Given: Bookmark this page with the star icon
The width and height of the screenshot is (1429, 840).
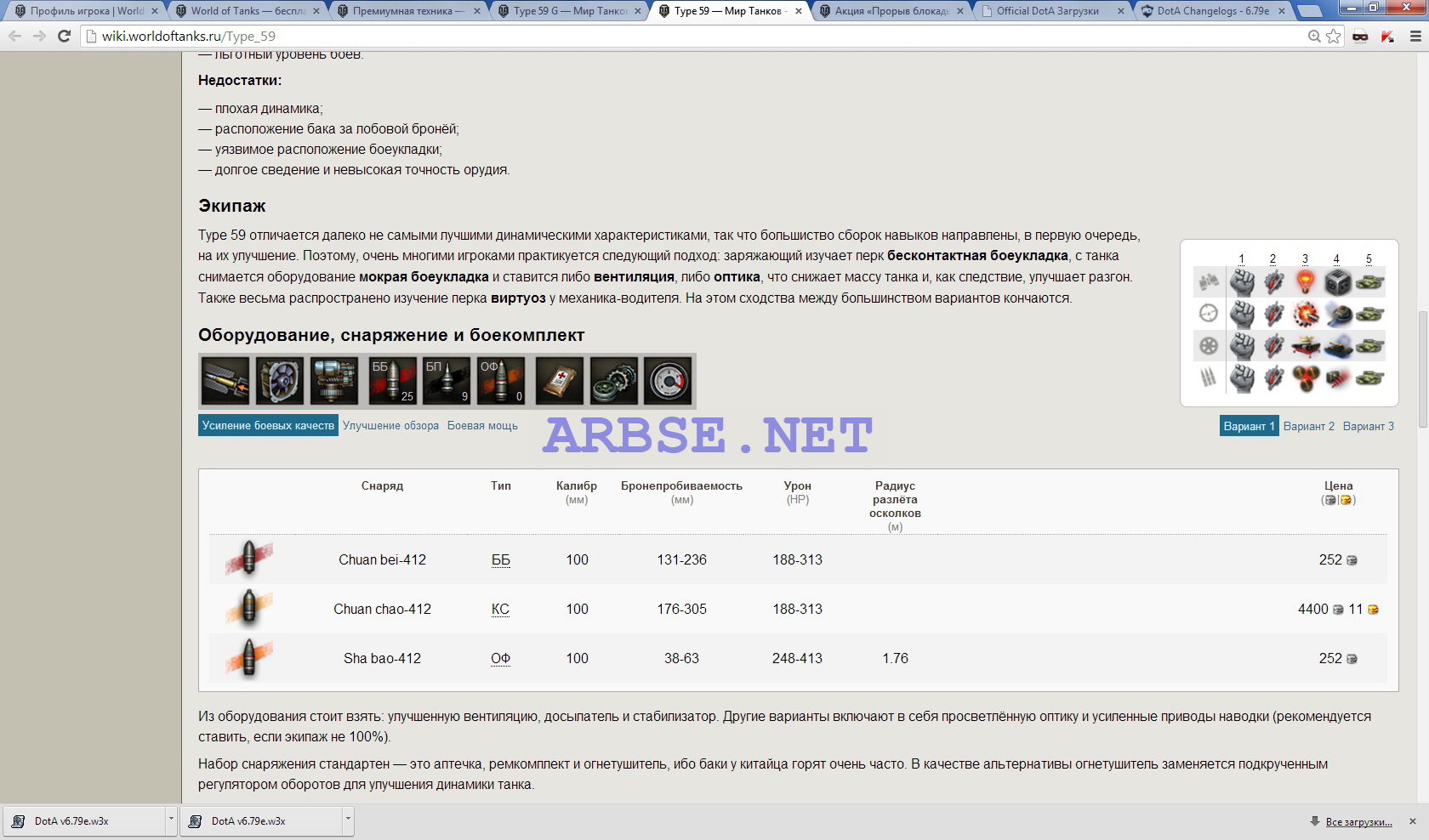Looking at the screenshot, I should coord(1334,37).
